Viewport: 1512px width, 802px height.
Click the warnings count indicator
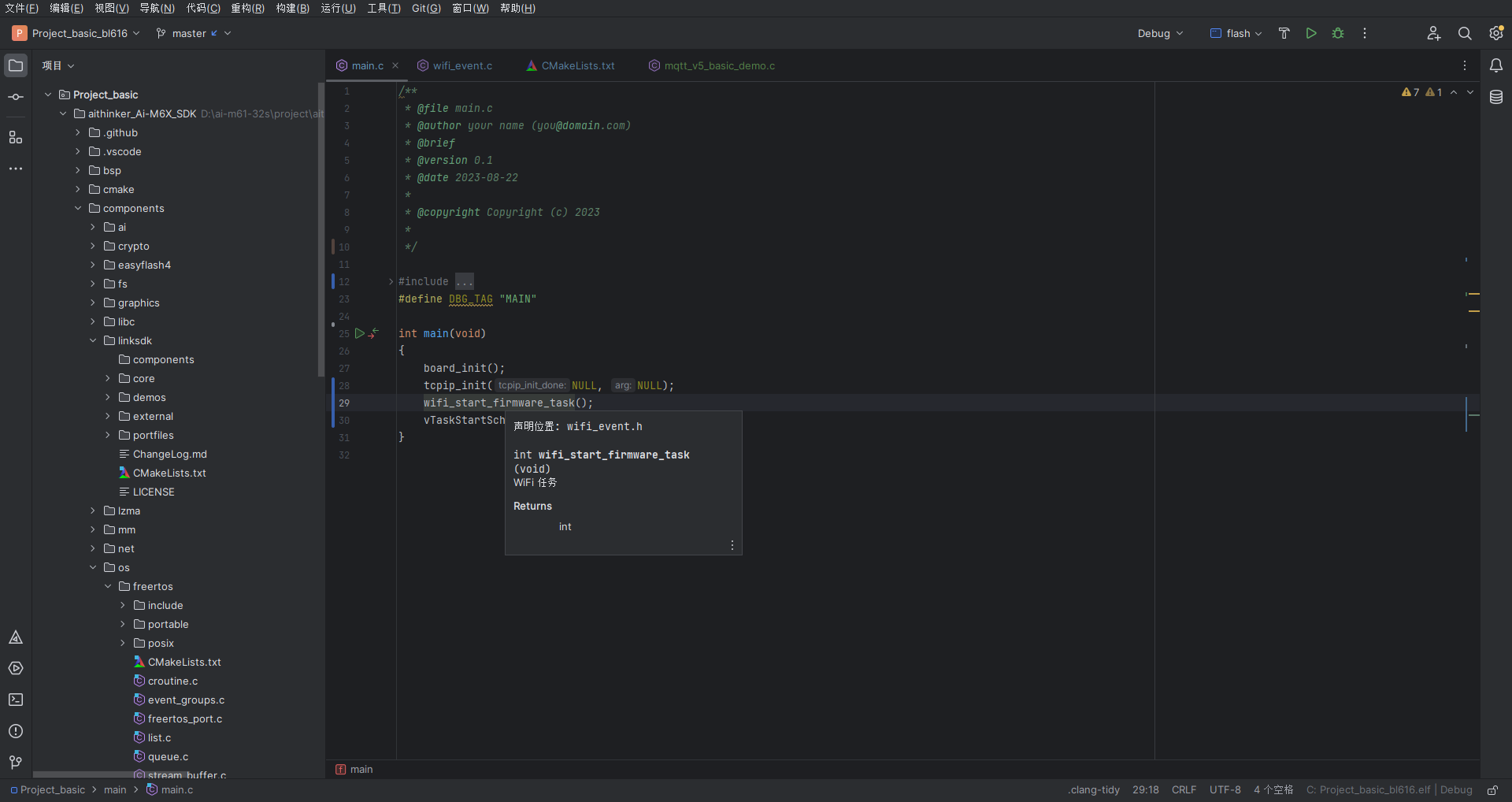pyautogui.click(x=1422, y=92)
